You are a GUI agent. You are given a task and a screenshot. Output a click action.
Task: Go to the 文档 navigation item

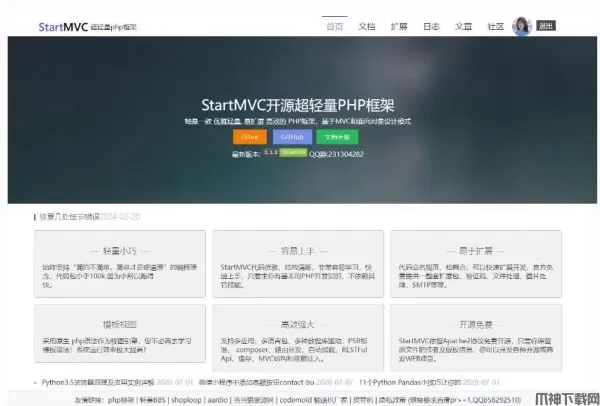(367, 26)
